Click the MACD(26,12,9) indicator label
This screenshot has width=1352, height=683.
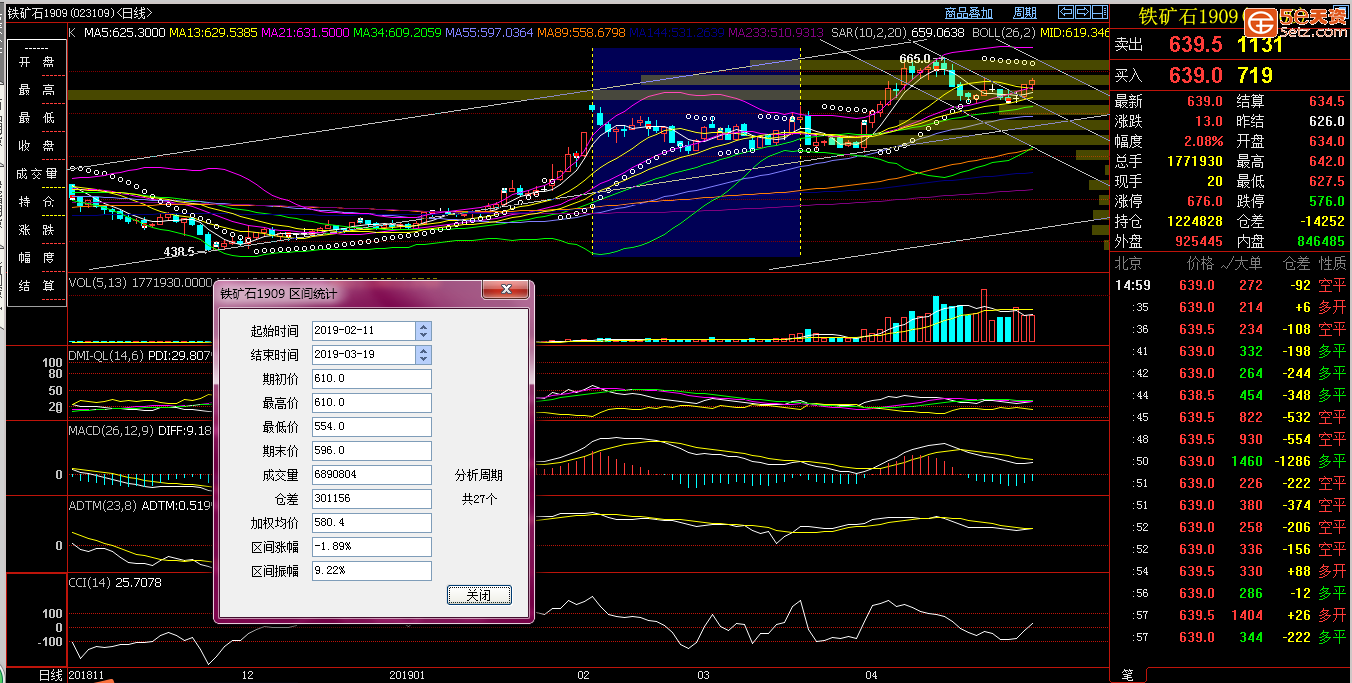(x=110, y=431)
